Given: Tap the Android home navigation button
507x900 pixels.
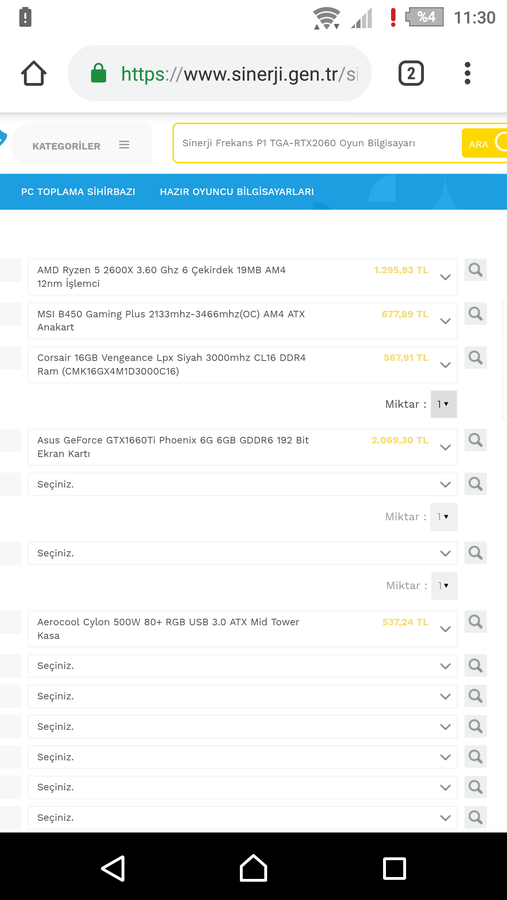Looking at the screenshot, I should tap(253, 868).
